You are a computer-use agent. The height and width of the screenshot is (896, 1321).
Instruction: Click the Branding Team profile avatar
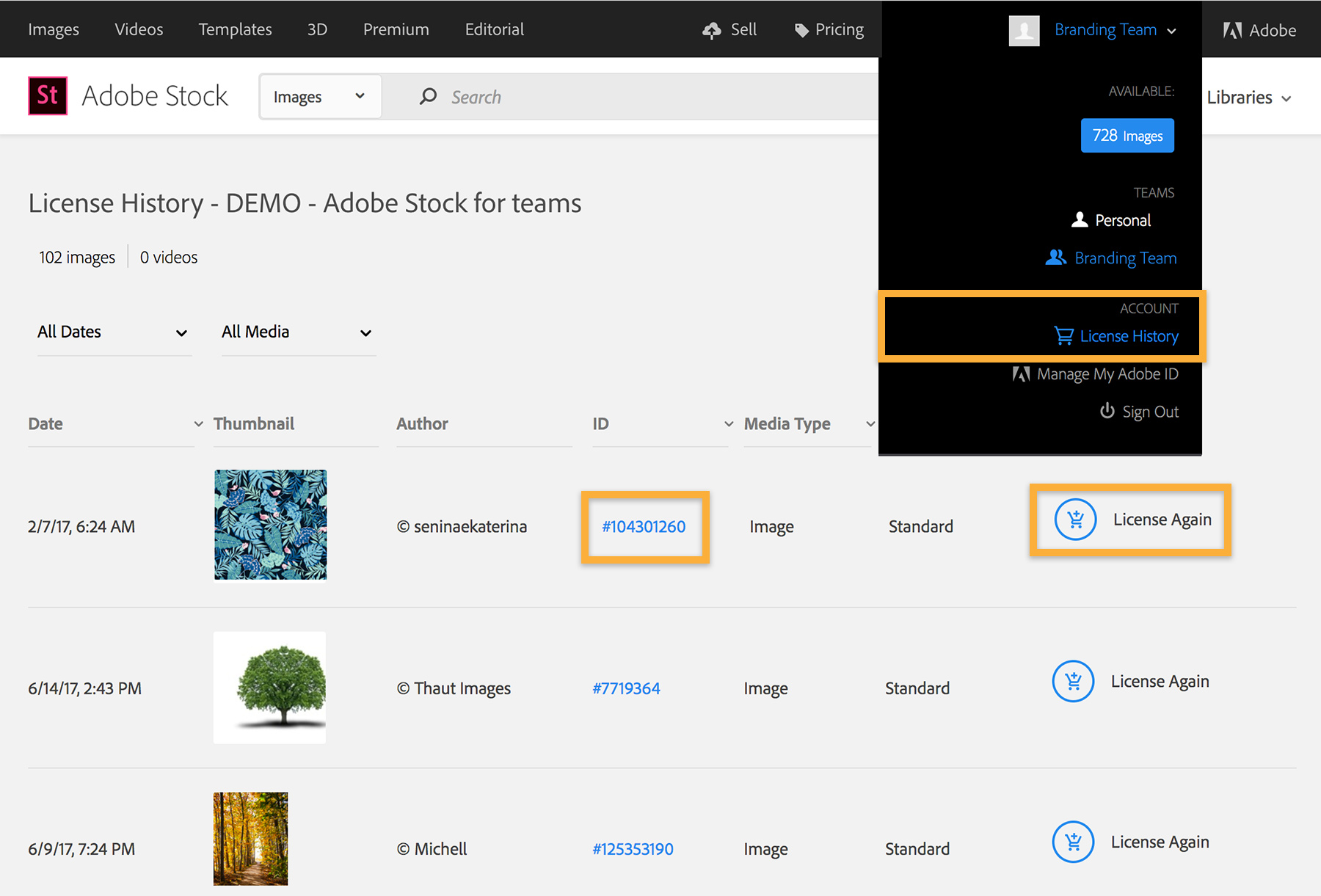coord(1024,30)
